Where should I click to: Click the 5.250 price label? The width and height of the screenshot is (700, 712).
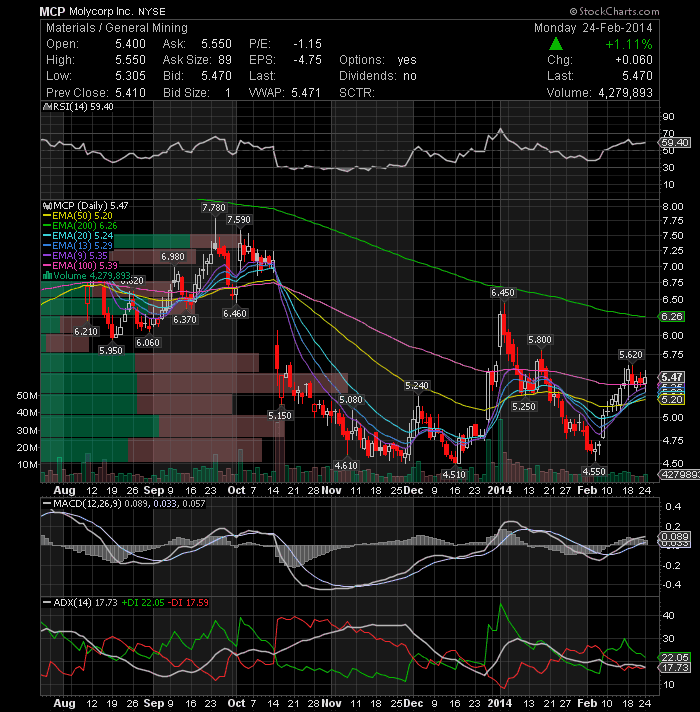pyautogui.click(x=524, y=406)
